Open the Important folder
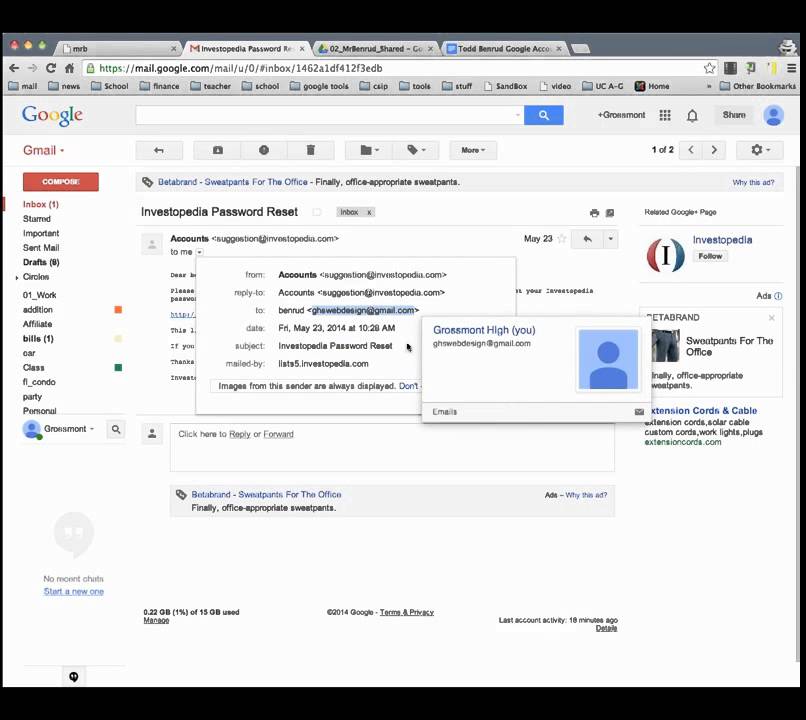This screenshot has height=720, width=806. (x=41, y=233)
